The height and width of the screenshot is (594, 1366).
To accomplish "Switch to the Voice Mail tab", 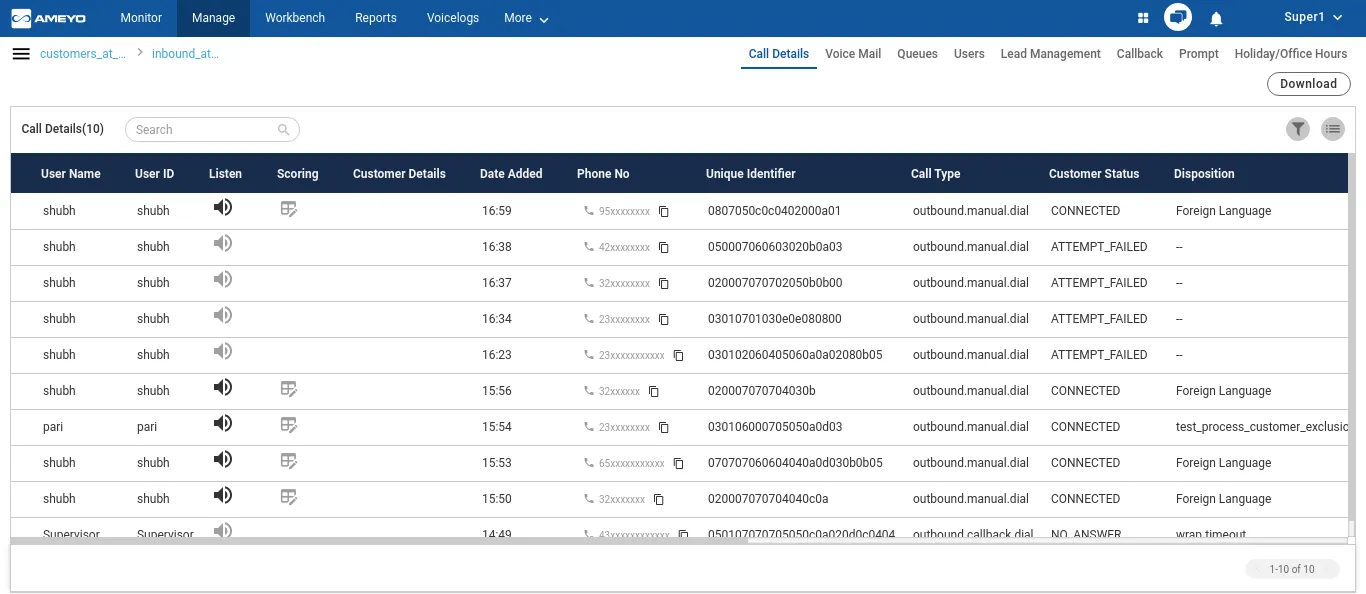I will click(x=853, y=54).
